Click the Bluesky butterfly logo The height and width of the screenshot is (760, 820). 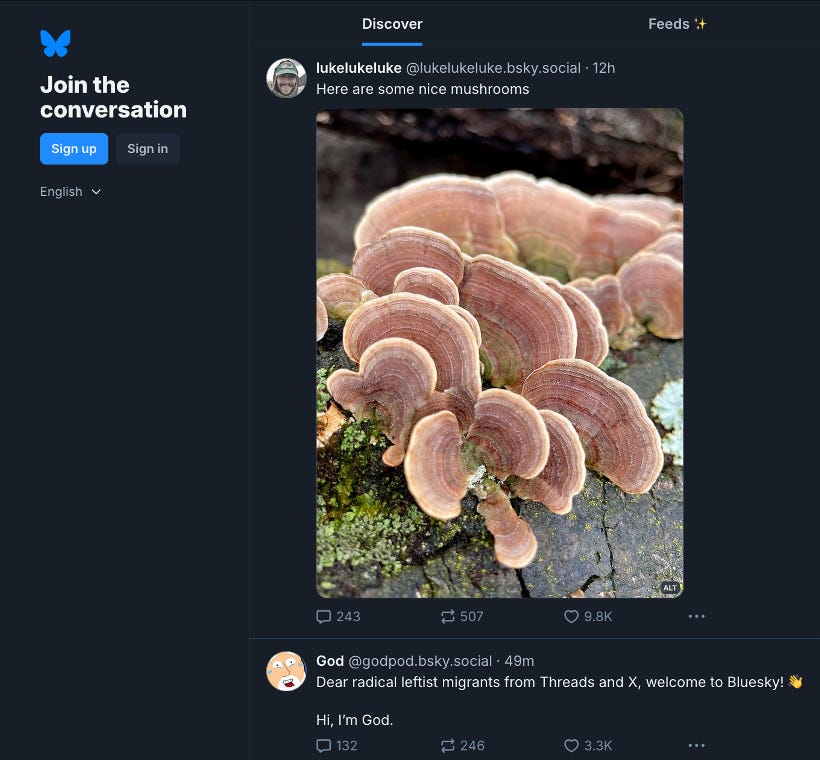(55, 43)
